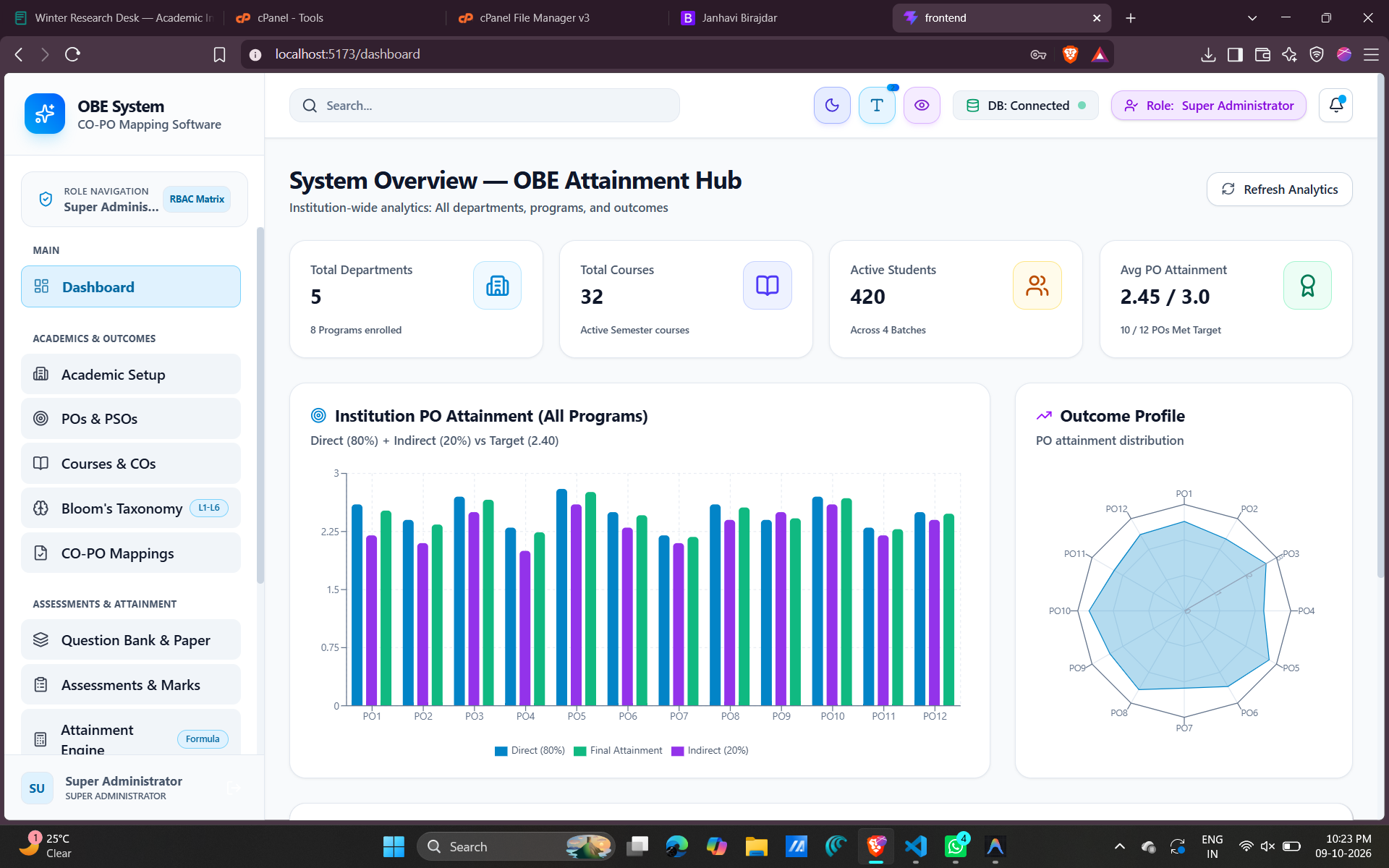Toggle Direct (80%) legend swatch
The width and height of the screenshot is (1389, 868).
tap(501, 751)
